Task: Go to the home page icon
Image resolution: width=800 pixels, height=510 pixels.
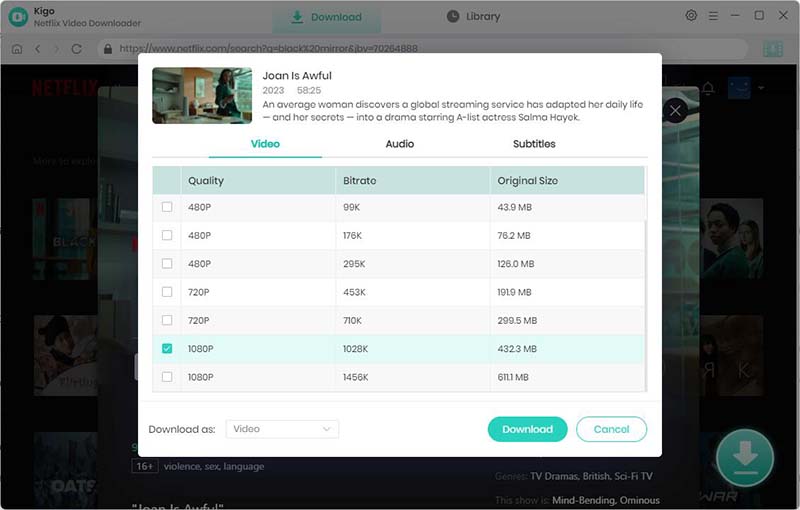Action: (x=17, y=49)
